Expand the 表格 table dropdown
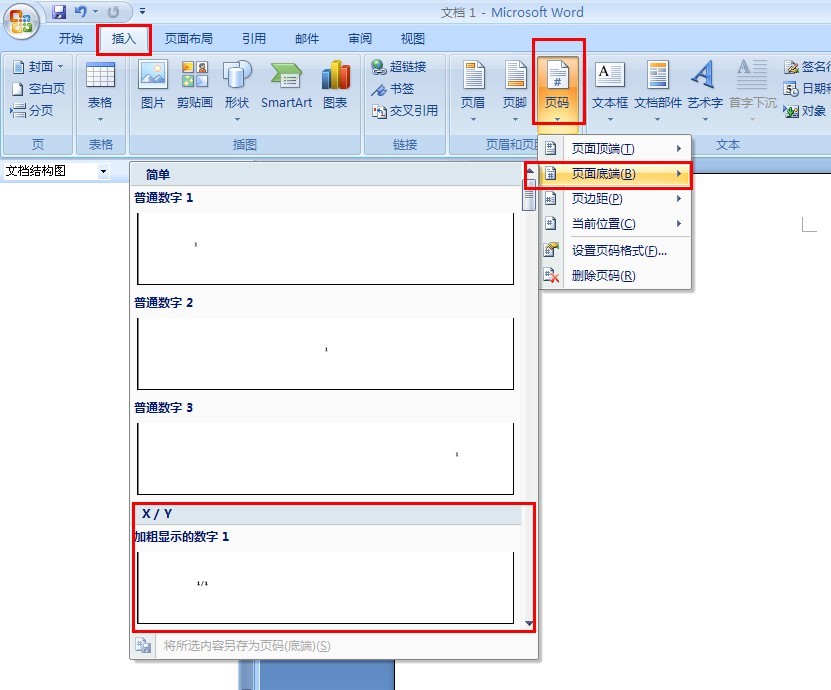 (x=100, y=120)
